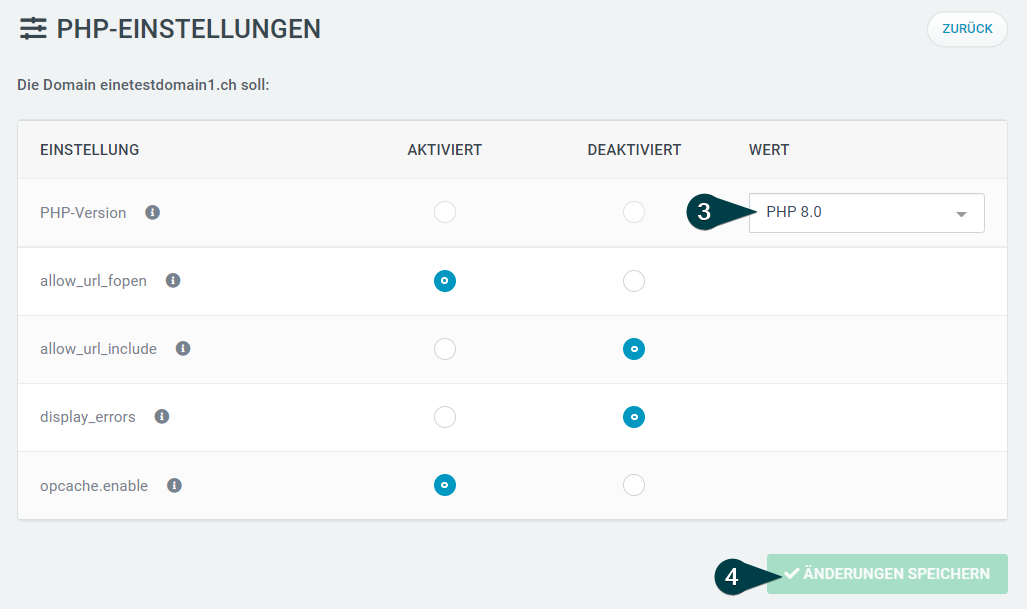
Task: Disable allow_url_fopen via Deaktiviert radio
Action: tap(633, 281)
